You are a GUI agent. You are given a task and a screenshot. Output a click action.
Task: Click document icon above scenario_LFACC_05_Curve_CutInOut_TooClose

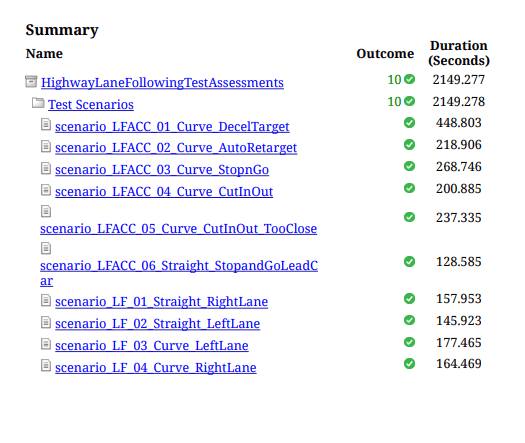(x=46, y=211)
